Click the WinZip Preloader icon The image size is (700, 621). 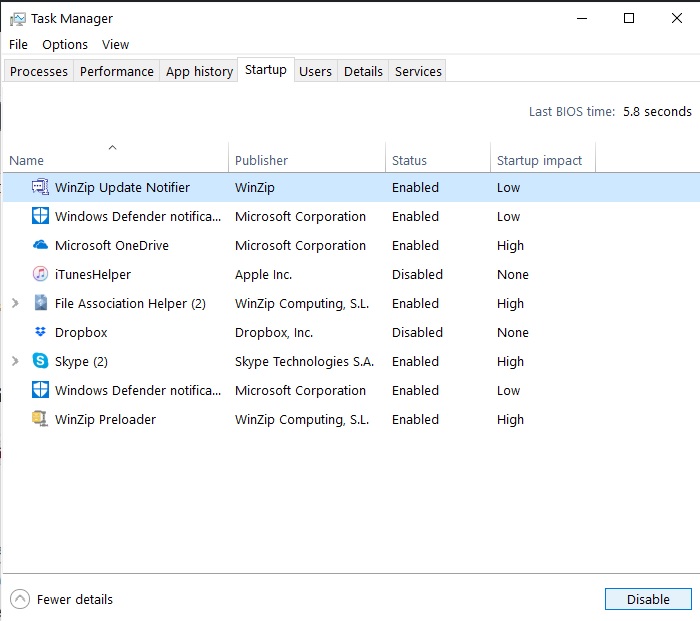click(x=40, y=419)
